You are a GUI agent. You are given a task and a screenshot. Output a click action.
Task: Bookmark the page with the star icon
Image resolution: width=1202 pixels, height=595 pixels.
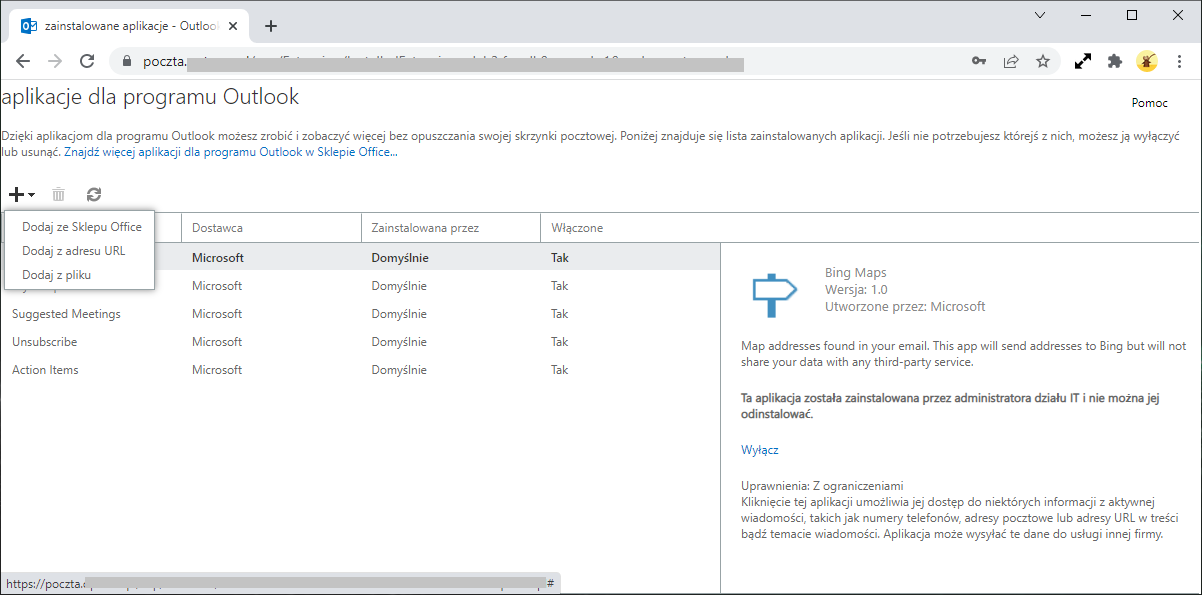point(1043,61)
